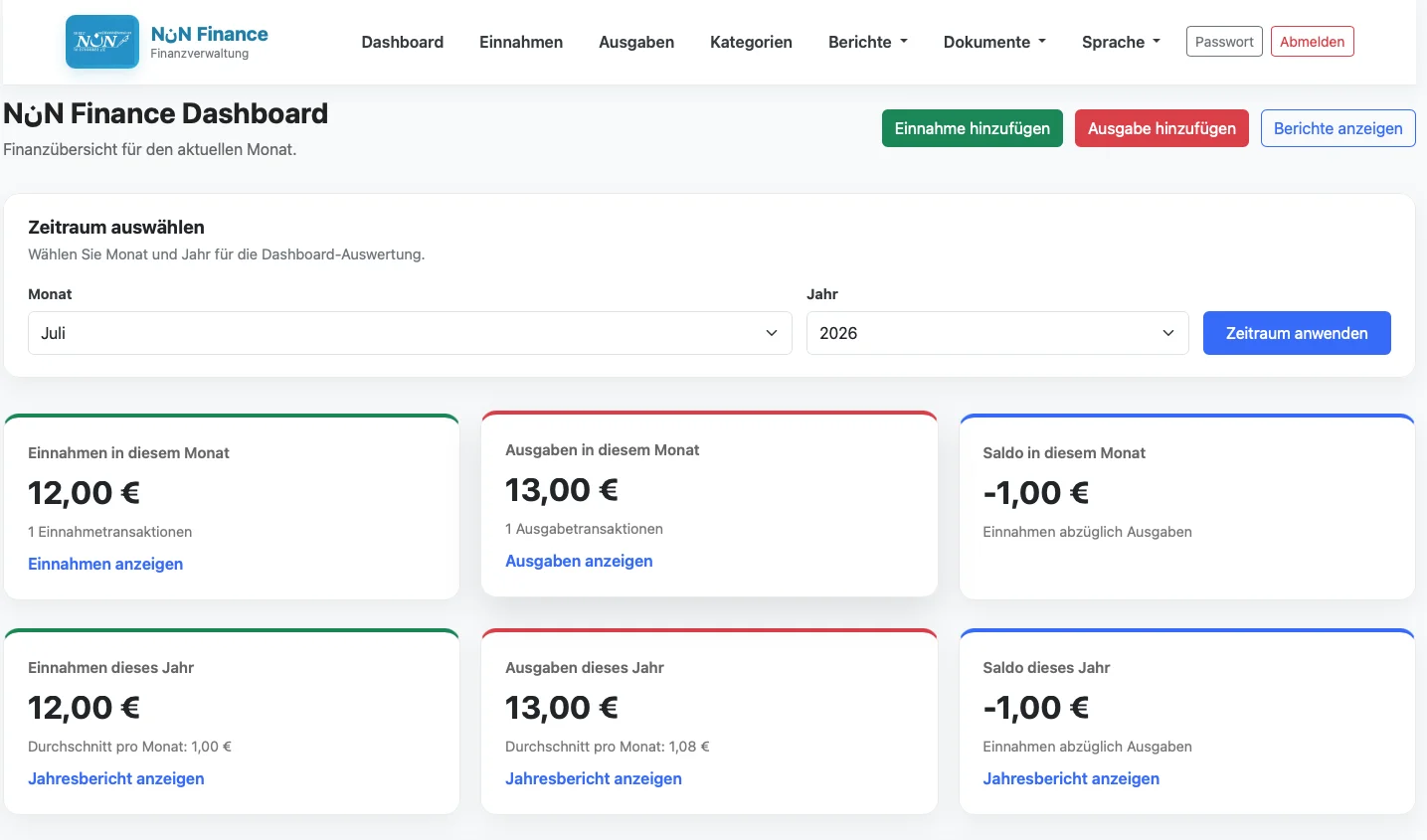Click '1 Einnahmetransaktionen' text

(x=110, y=532)
